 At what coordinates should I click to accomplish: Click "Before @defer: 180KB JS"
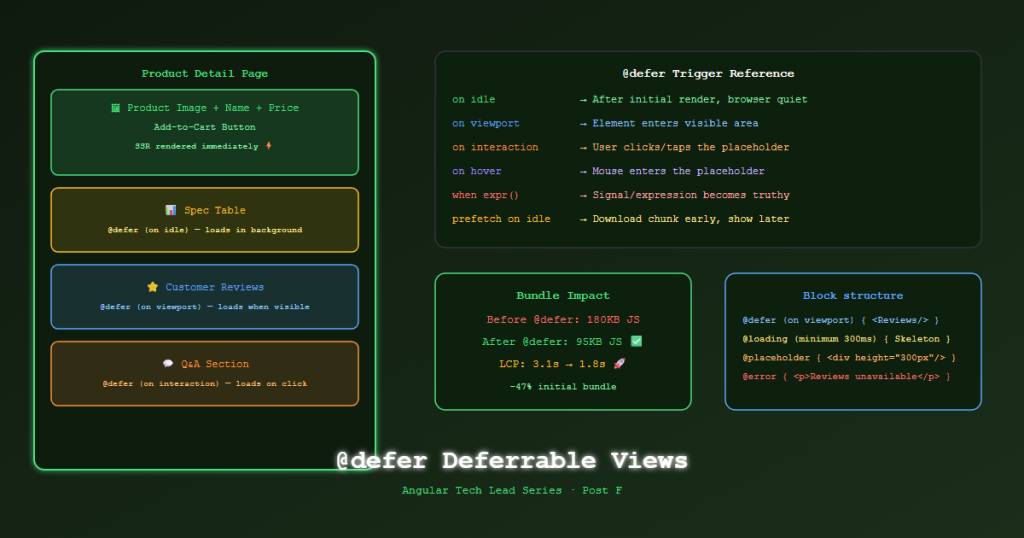pos(563,320)
